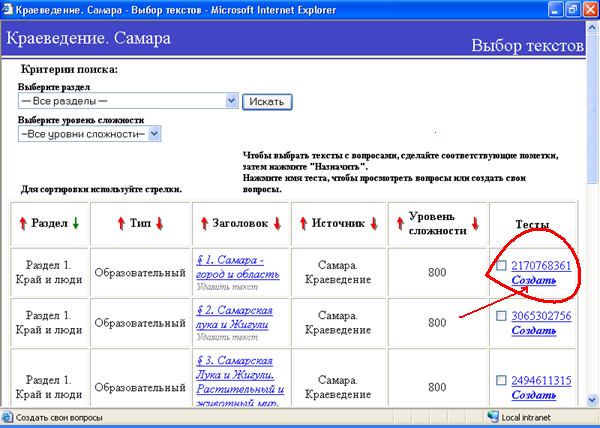Check the box next to test 2494611315
The width and height of the screenshot is (600, 428).
[501, 380]
